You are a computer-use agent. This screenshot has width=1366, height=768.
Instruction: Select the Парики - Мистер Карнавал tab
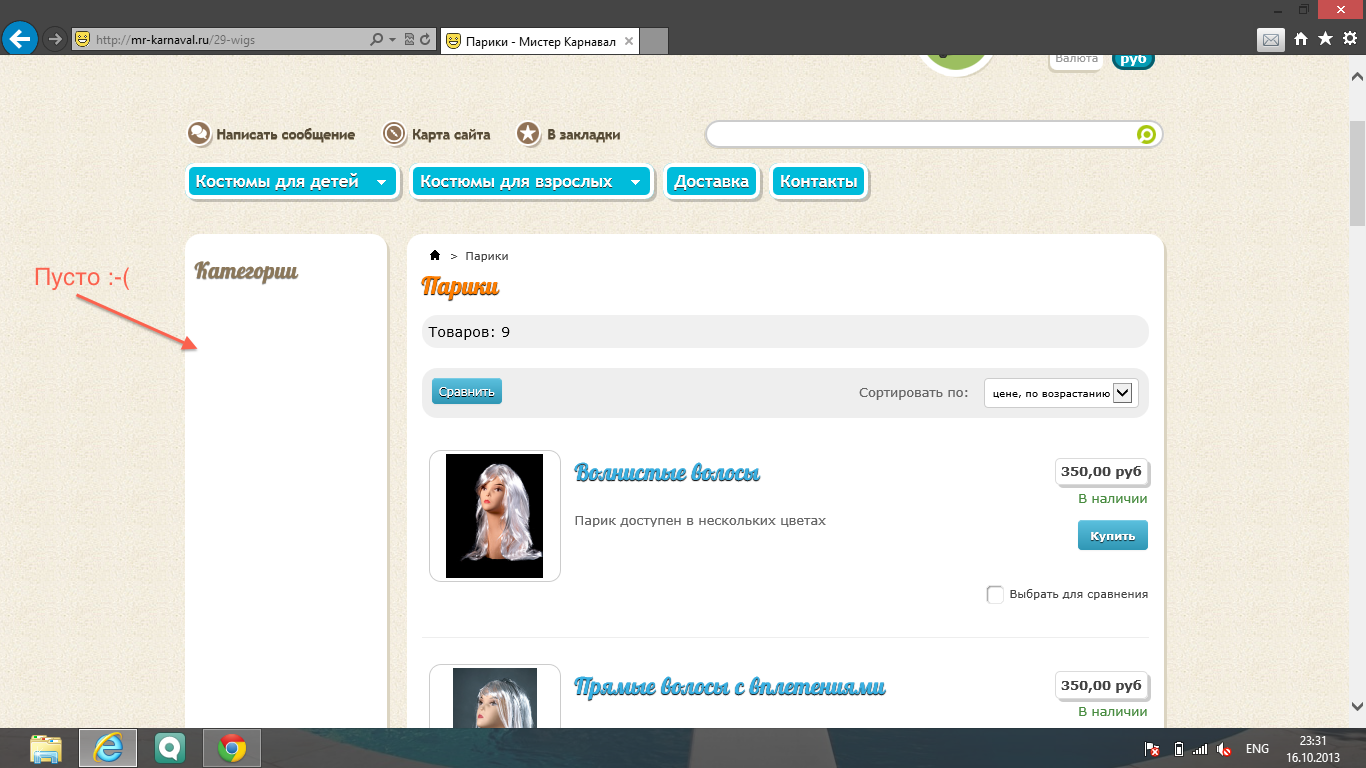(x=539, y=41)
